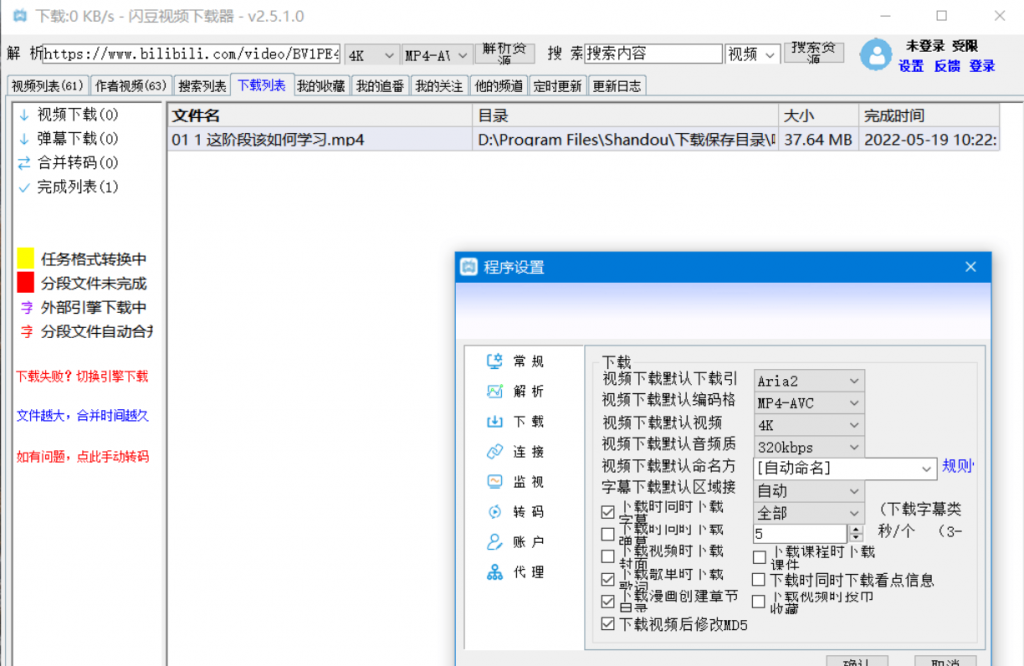Click the red 分段文件未完成 color swatch
Screen dimensions: 1024x666
25,282
